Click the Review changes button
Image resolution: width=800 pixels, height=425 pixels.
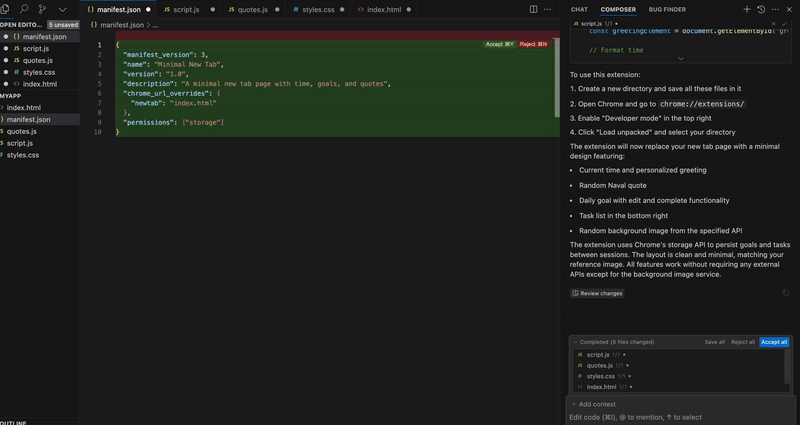[x=597, y=293]
